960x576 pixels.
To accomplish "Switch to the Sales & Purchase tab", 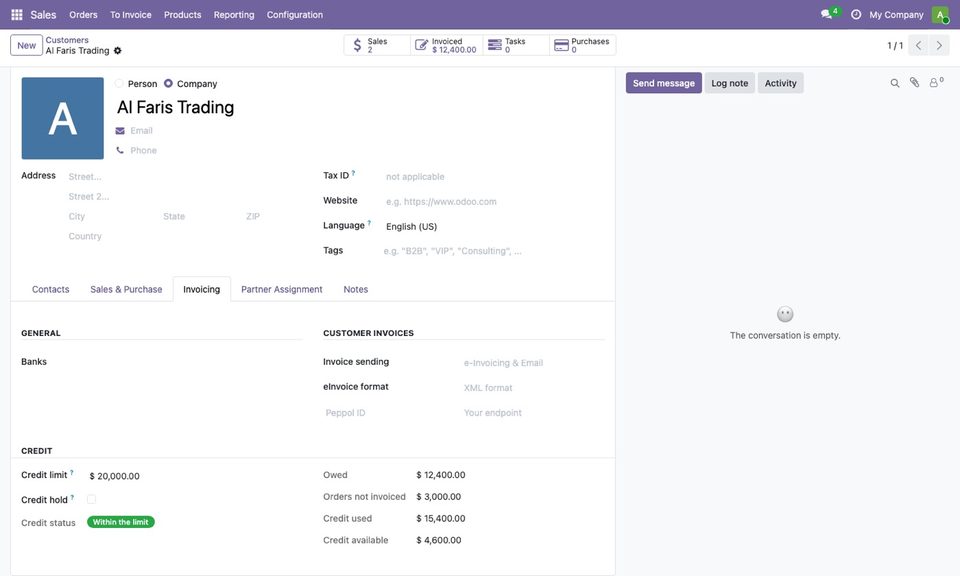I will tap(126, 290).
